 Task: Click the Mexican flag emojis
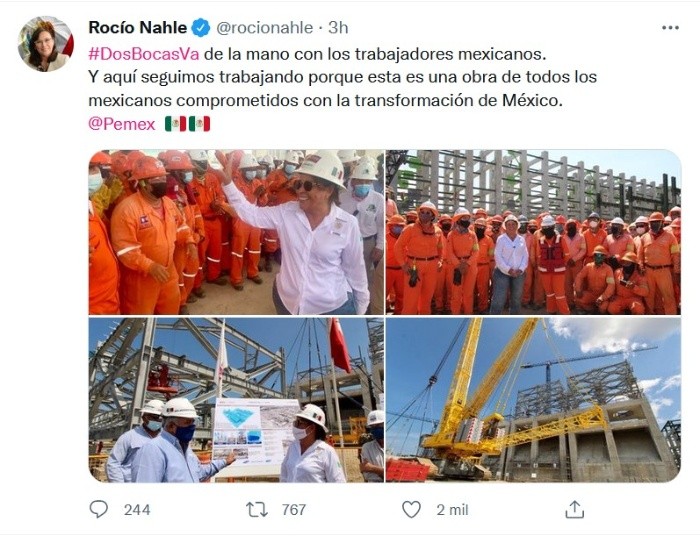point(188,124)
